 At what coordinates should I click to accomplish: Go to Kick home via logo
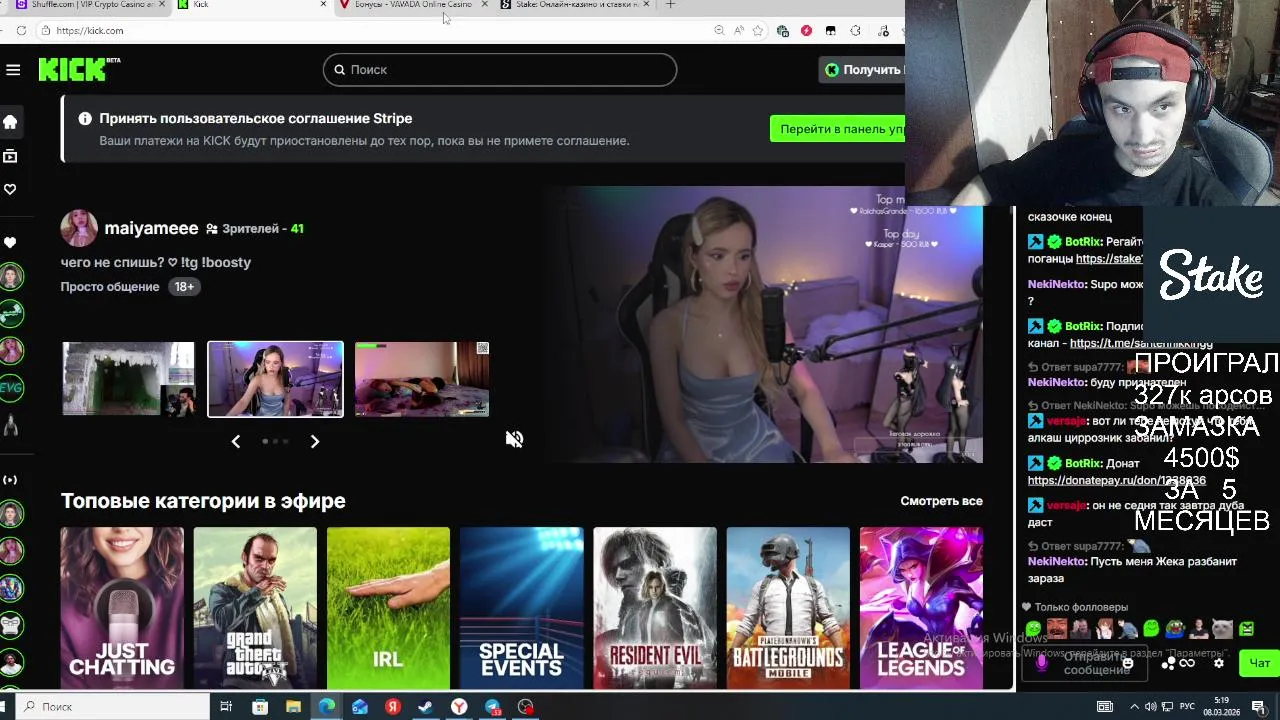pyautogui.click(x=79, y=69)
